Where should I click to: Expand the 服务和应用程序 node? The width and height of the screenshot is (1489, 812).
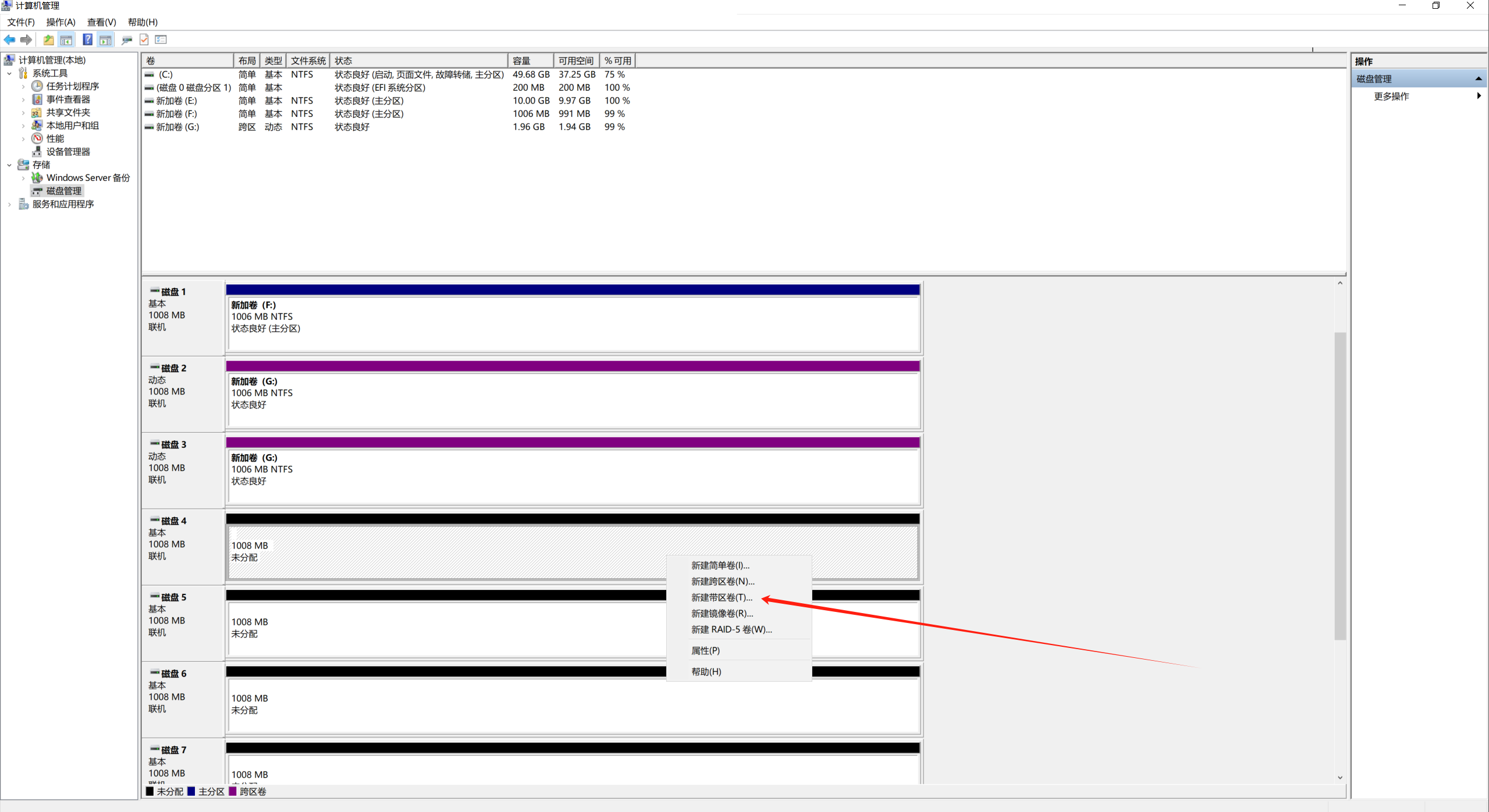tap(9, 204)
